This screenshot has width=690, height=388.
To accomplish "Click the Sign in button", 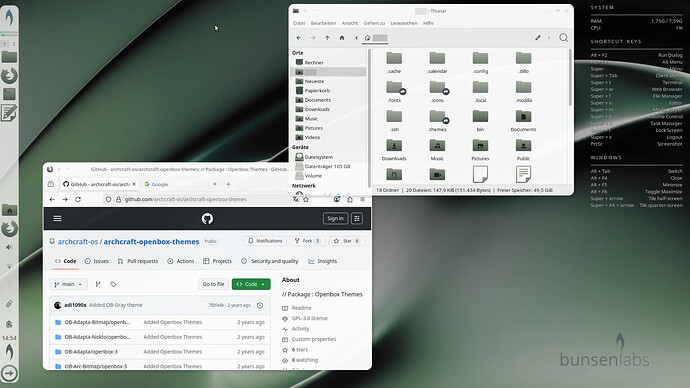I will (335, 219).
